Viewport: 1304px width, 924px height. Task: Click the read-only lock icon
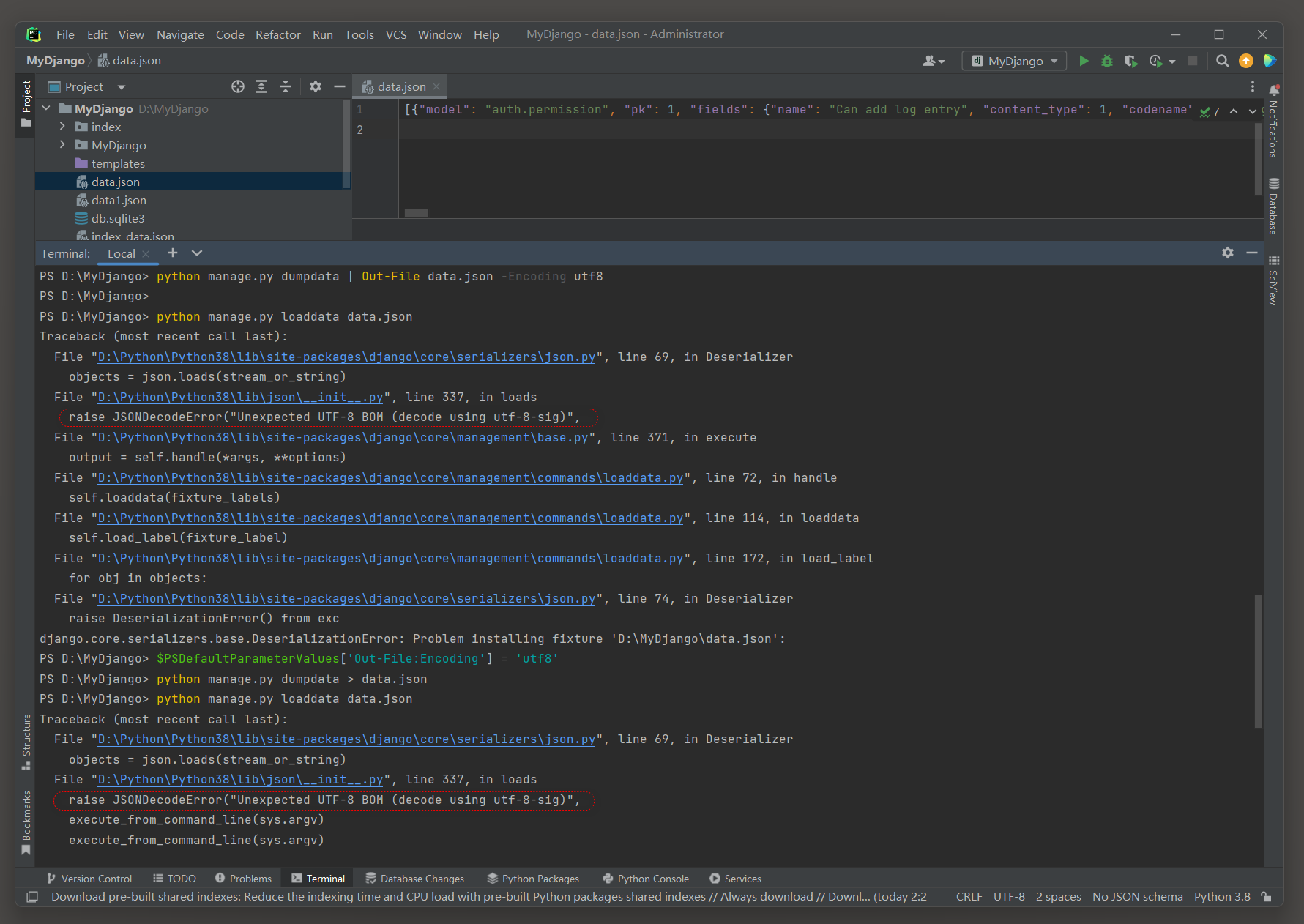pyautogui.click(x=1266, y=896)
